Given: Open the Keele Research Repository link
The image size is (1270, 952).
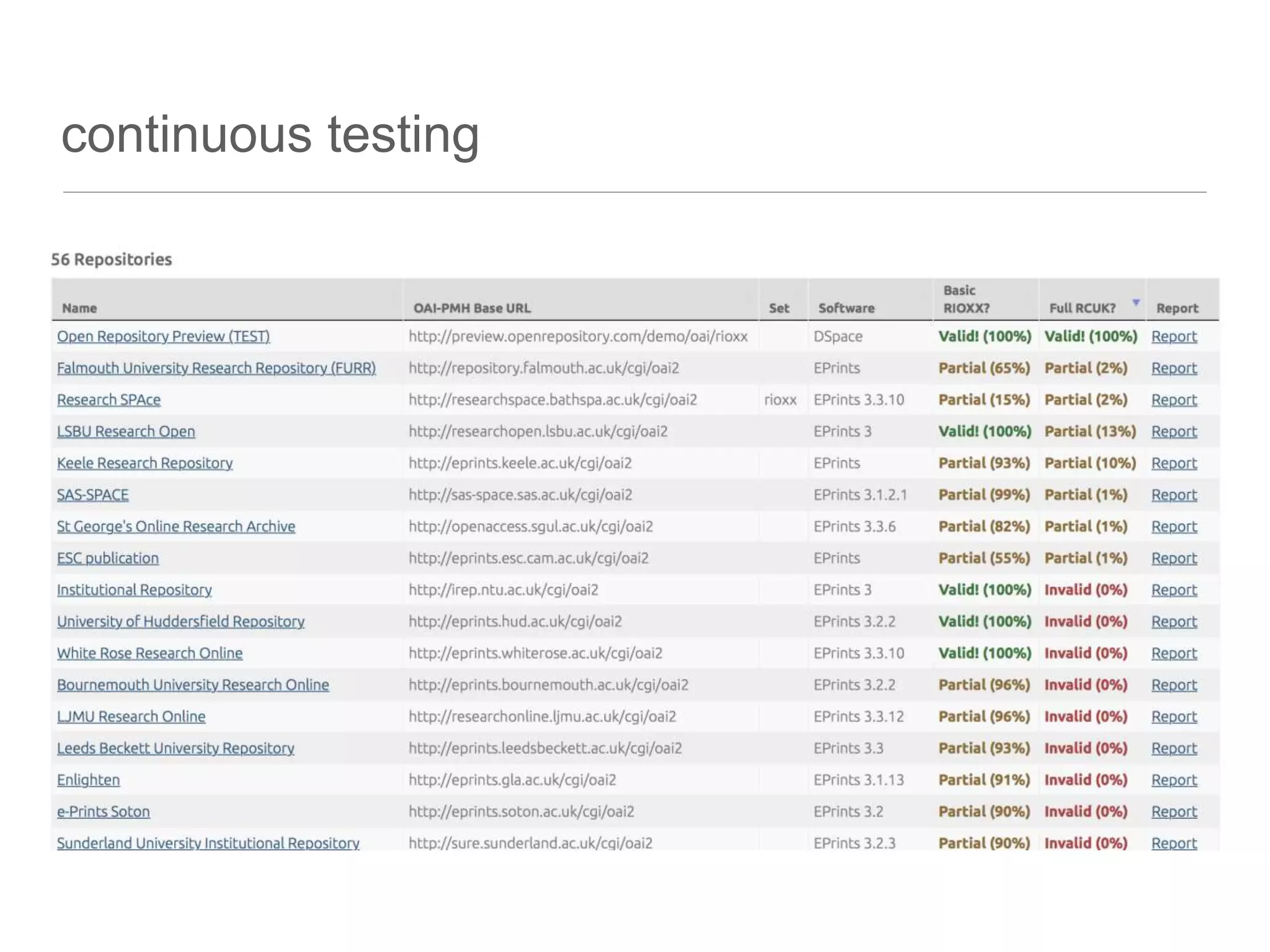Looking at the screenshot, I should tap(145, 463).
